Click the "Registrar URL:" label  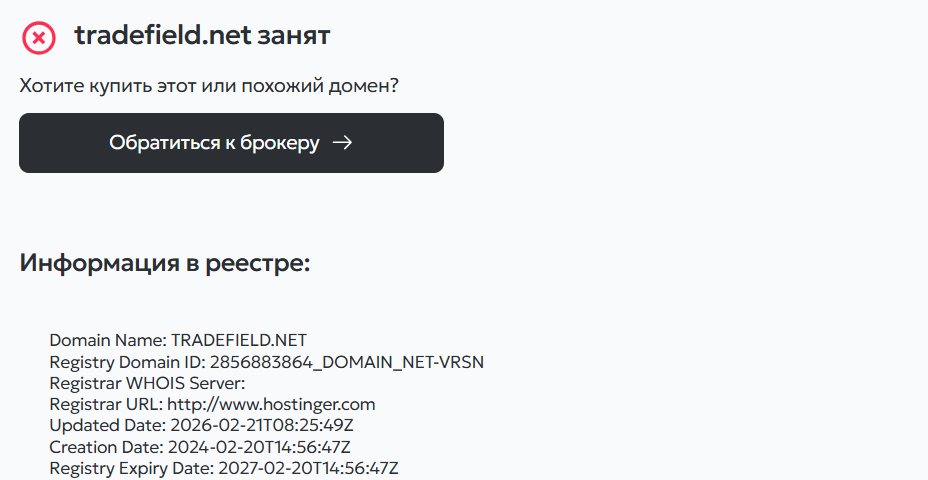[106, 404]
